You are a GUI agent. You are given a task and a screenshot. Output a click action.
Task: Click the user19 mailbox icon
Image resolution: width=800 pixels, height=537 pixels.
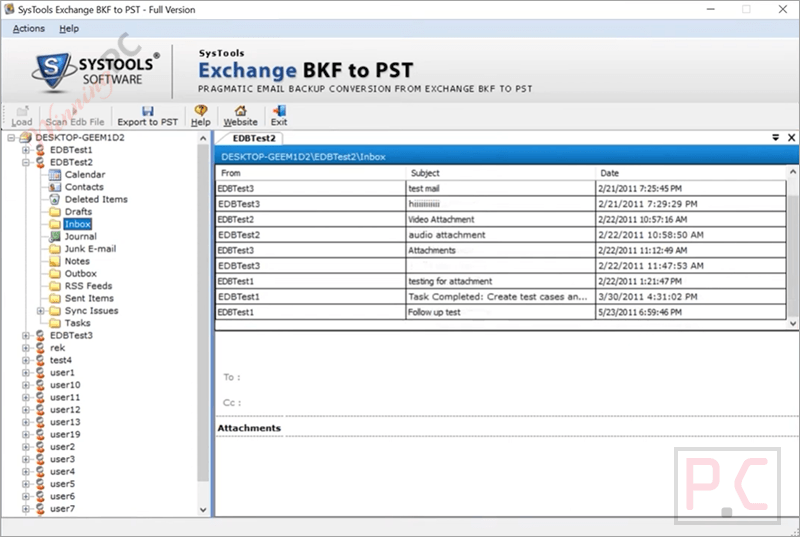tap(40, 434)
